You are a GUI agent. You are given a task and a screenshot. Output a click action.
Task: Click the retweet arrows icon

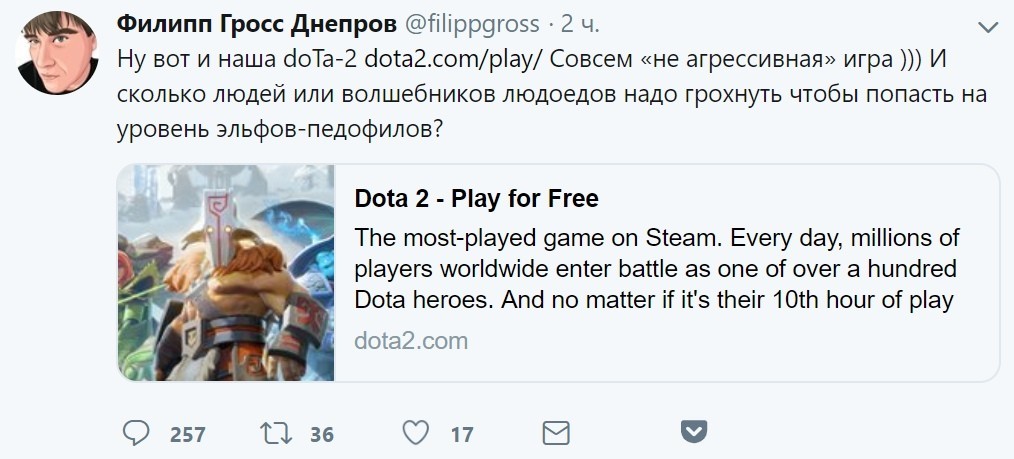[275, 433]
